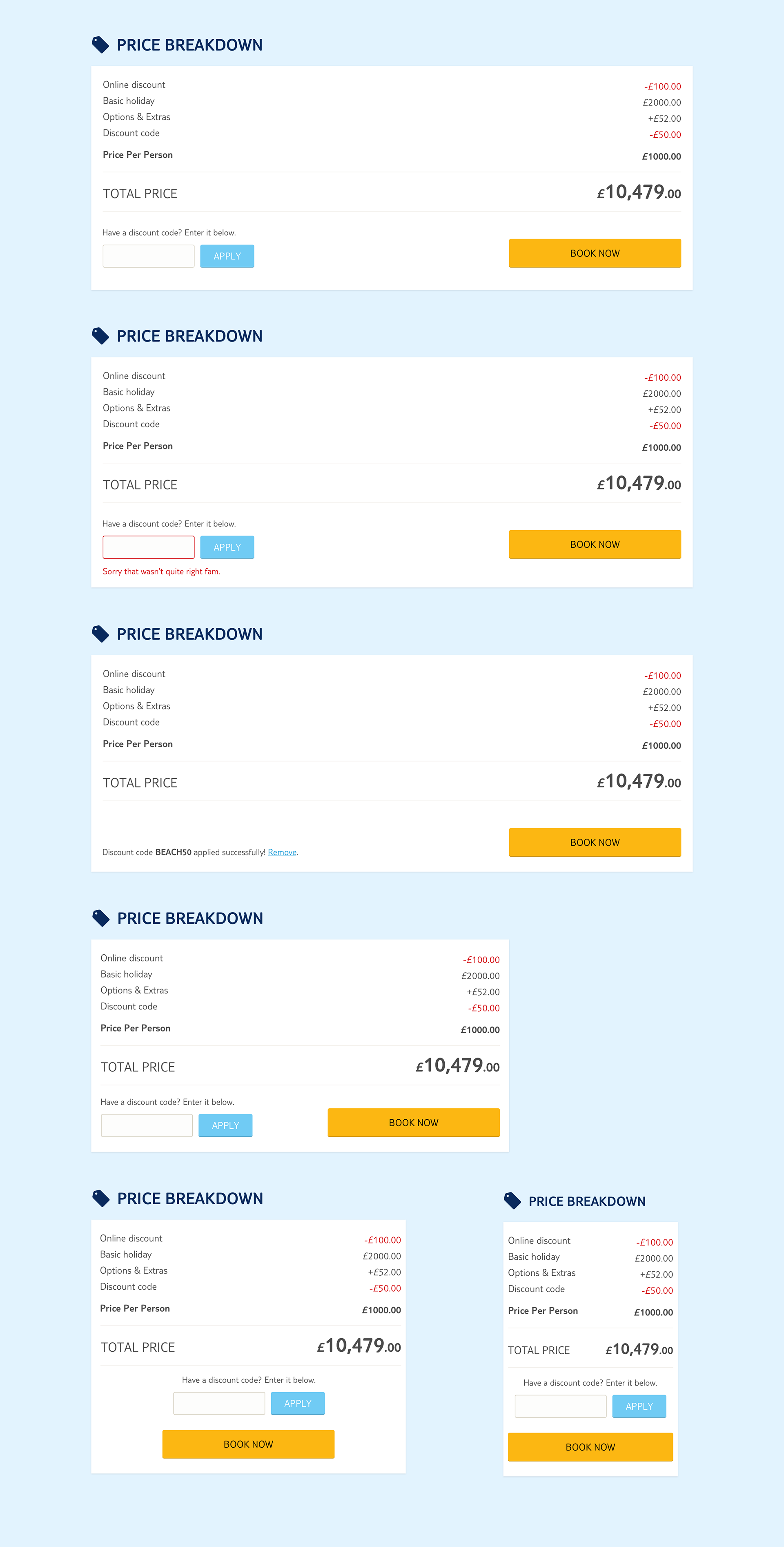The height and width of the screenshot is (1547, 784).
Task: Click the tag icon above the error-state panel
Action: click(100, 336)
